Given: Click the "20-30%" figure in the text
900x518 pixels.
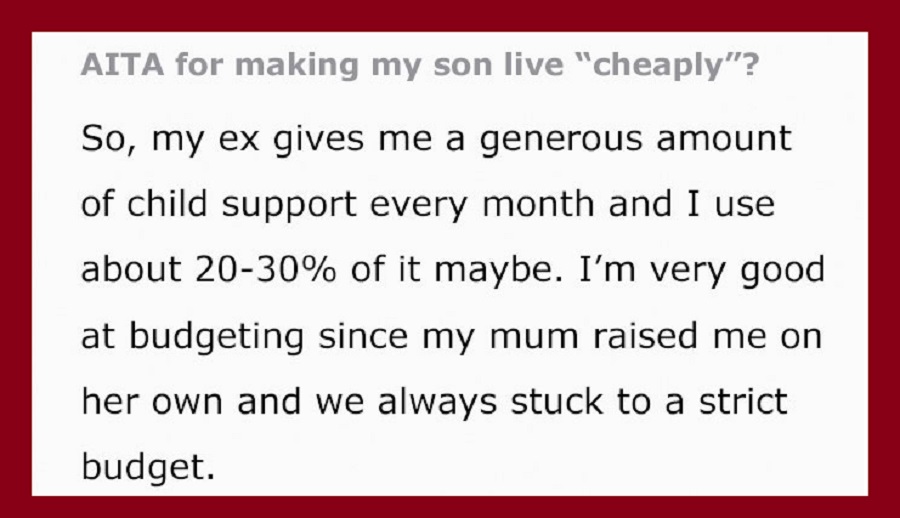Looking at the screenshot, I should [x=265, y=269].
